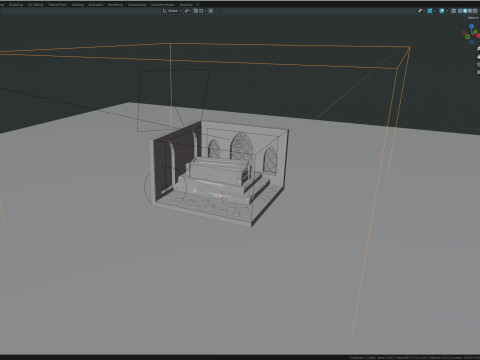This screenshot has height=360, width=480.
Task: Switch to the Sculpting workspace tab
Action: click(x=16, y=5)
